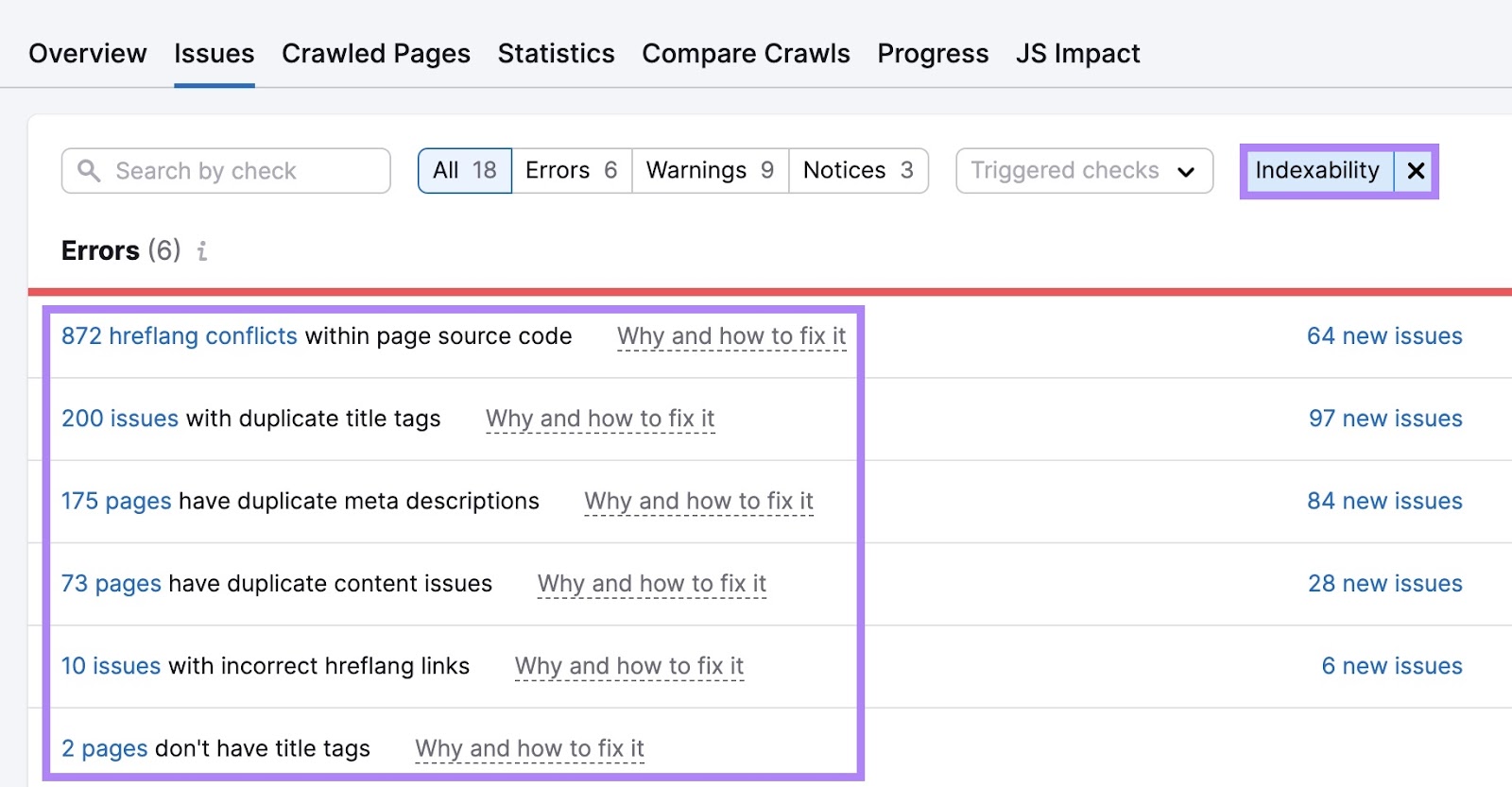Switch to Notices 3 filter
Viewport: 1512px width, 787px height.
point(857,171)
